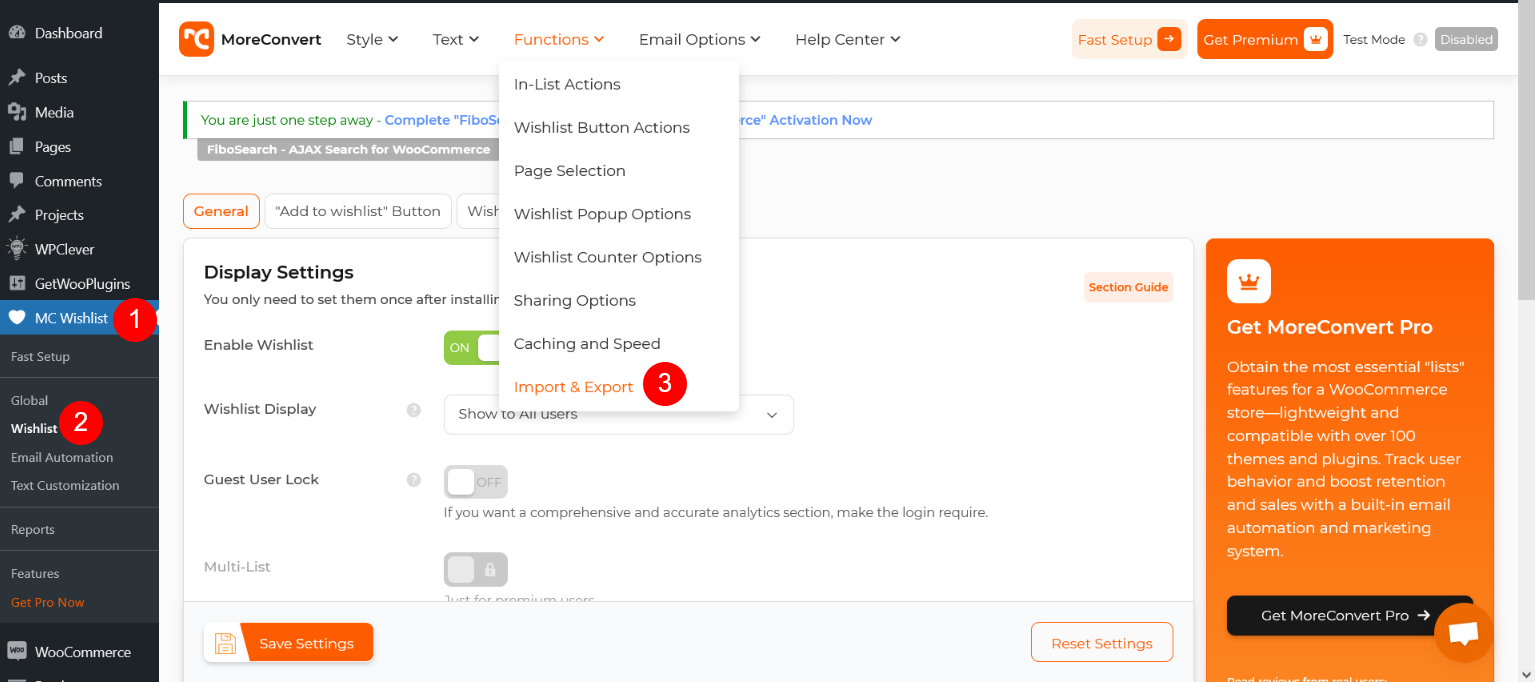Screen dimensions: 1535x682
Task: Click the FiboSearch plugin name badge
Action: 348,149
